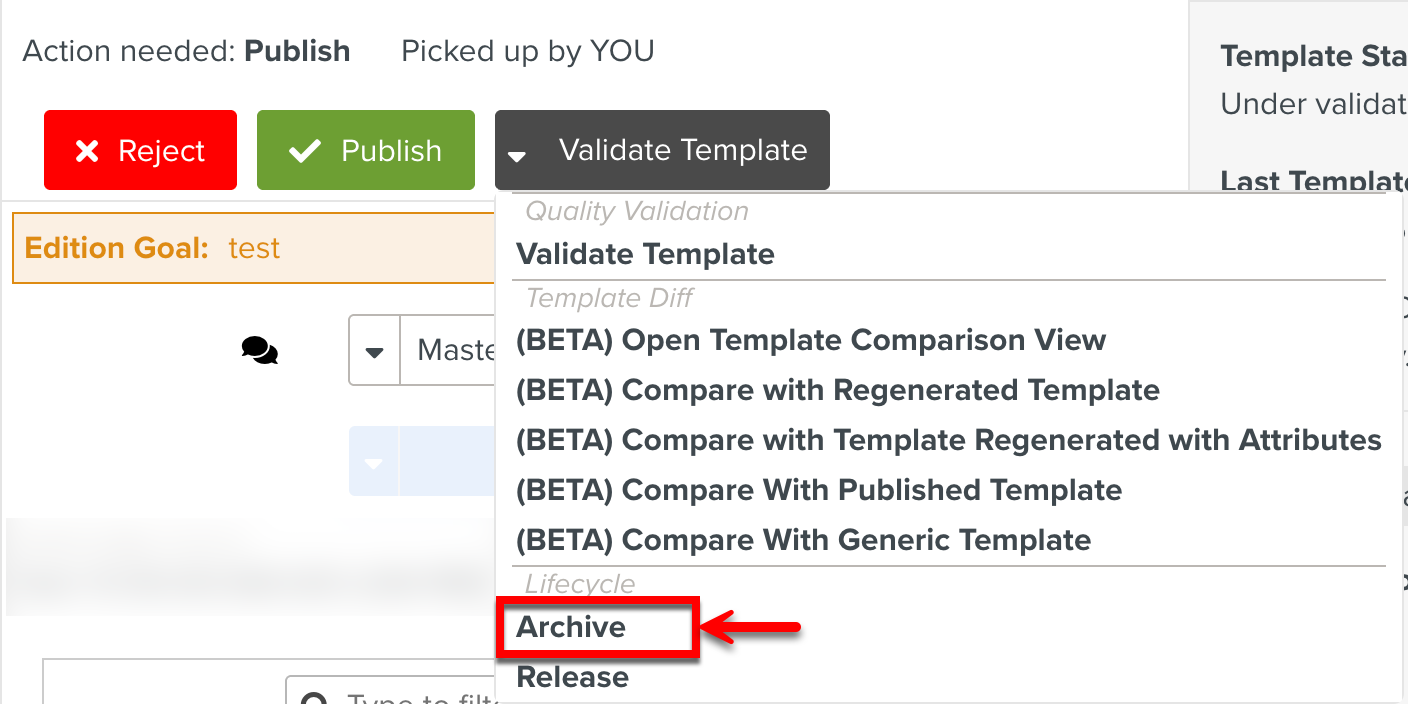Click the down caret on the Validate Template button
This screenshot has height=704, width=1408.
(x=516, y=157)
